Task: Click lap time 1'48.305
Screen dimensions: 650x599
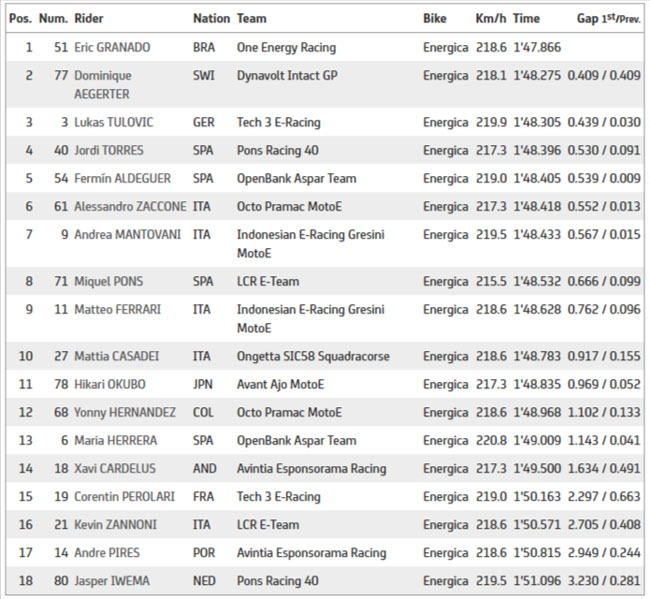Action: point(537,122)
